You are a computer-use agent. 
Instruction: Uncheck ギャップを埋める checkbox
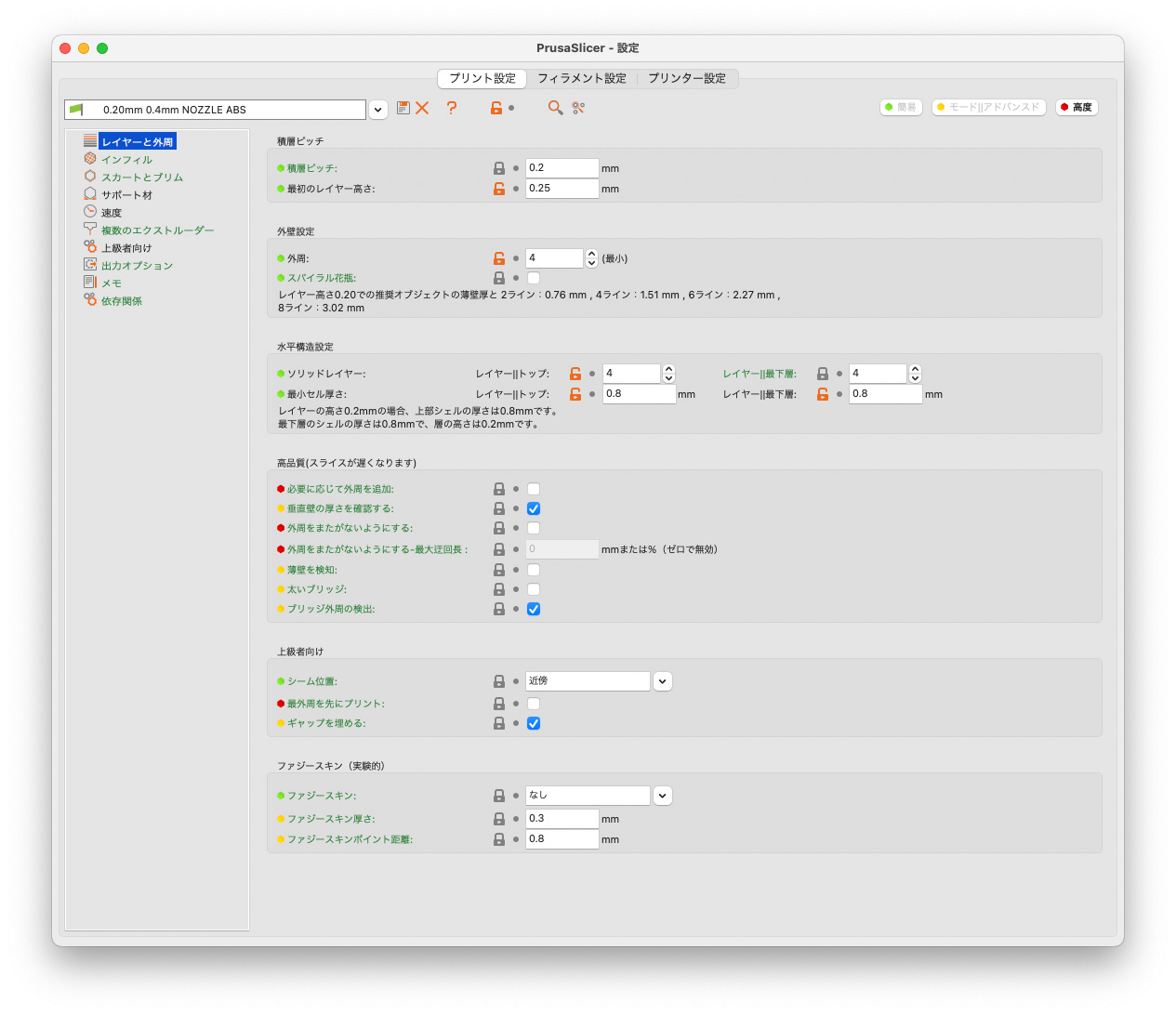pos(534,723)
